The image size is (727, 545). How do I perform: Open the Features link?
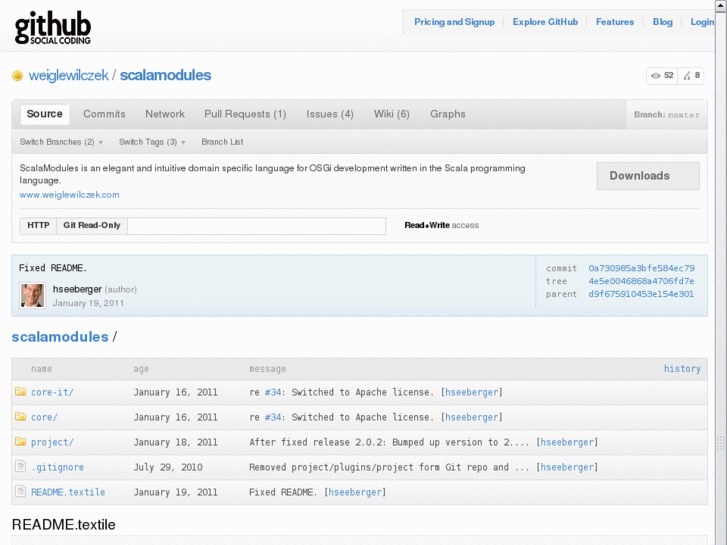pos(615,22)
